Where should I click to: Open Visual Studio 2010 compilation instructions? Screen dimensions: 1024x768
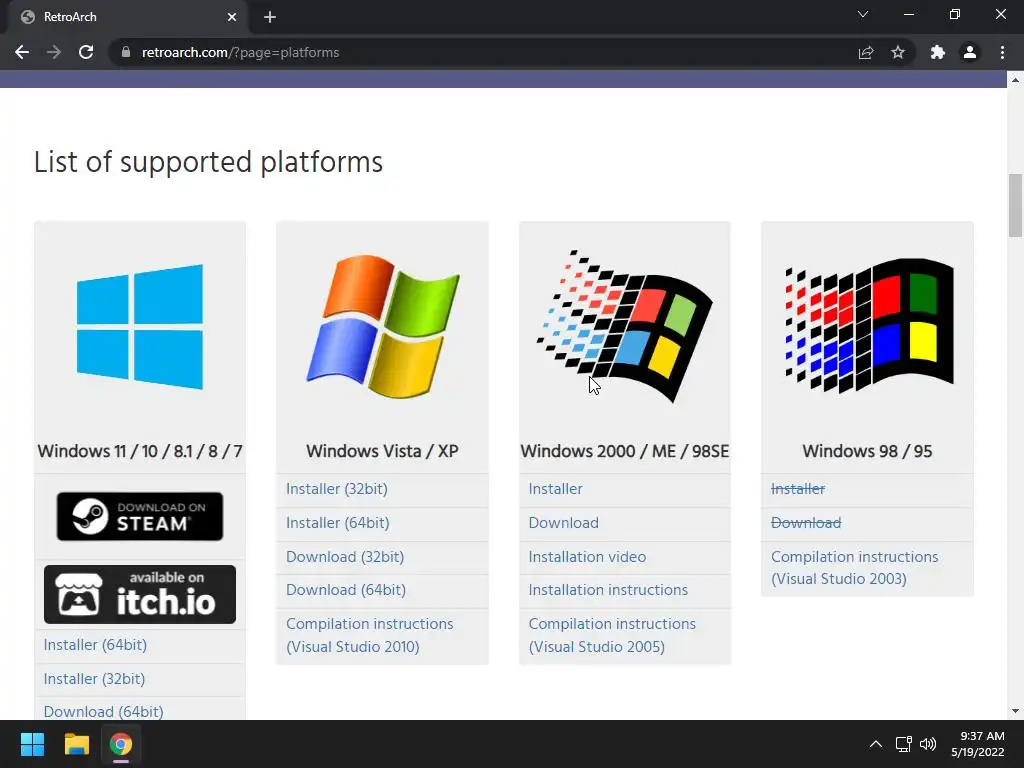[x=370, y=635]
